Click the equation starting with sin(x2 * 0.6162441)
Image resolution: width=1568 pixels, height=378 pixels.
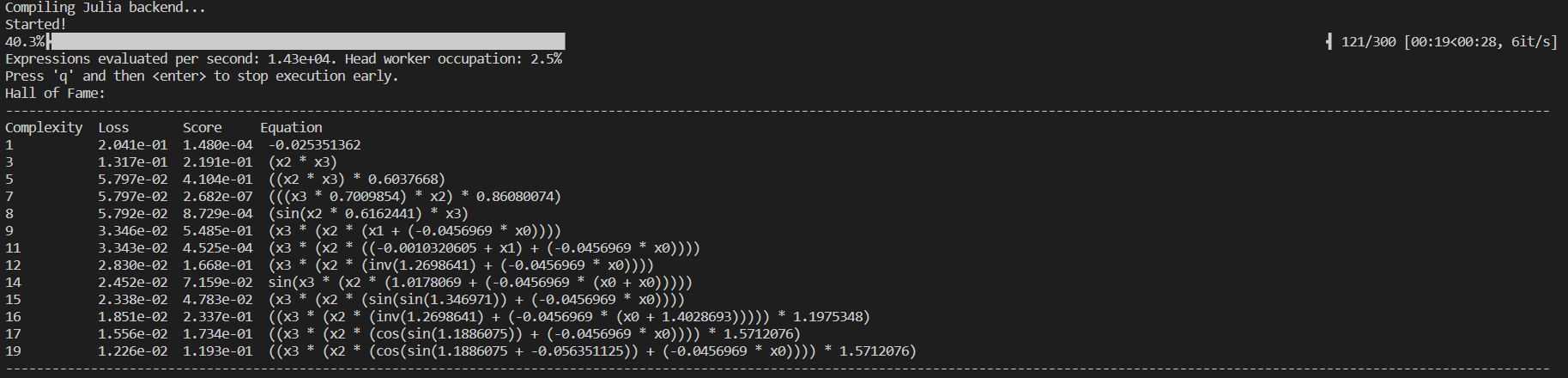(368, 213)
